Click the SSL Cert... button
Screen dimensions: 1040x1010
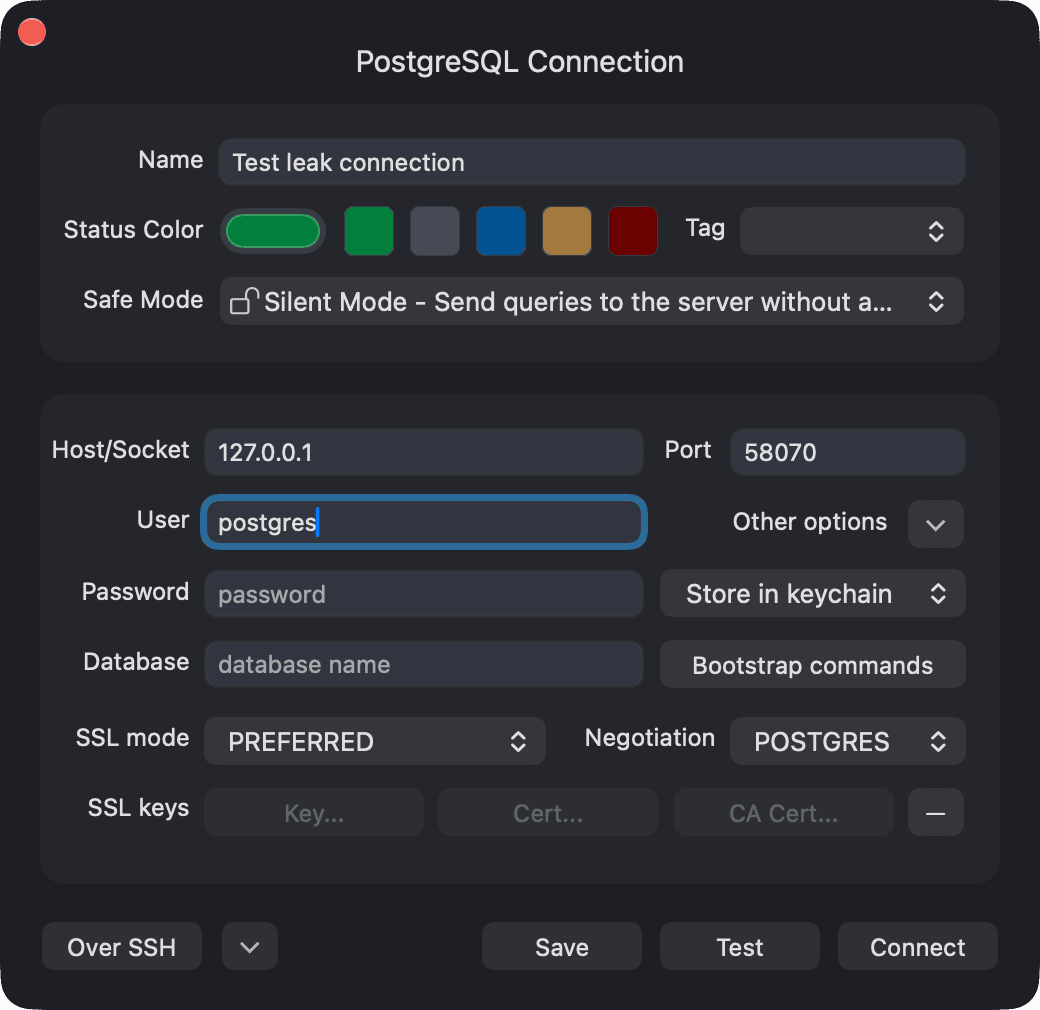pos(548,812)
